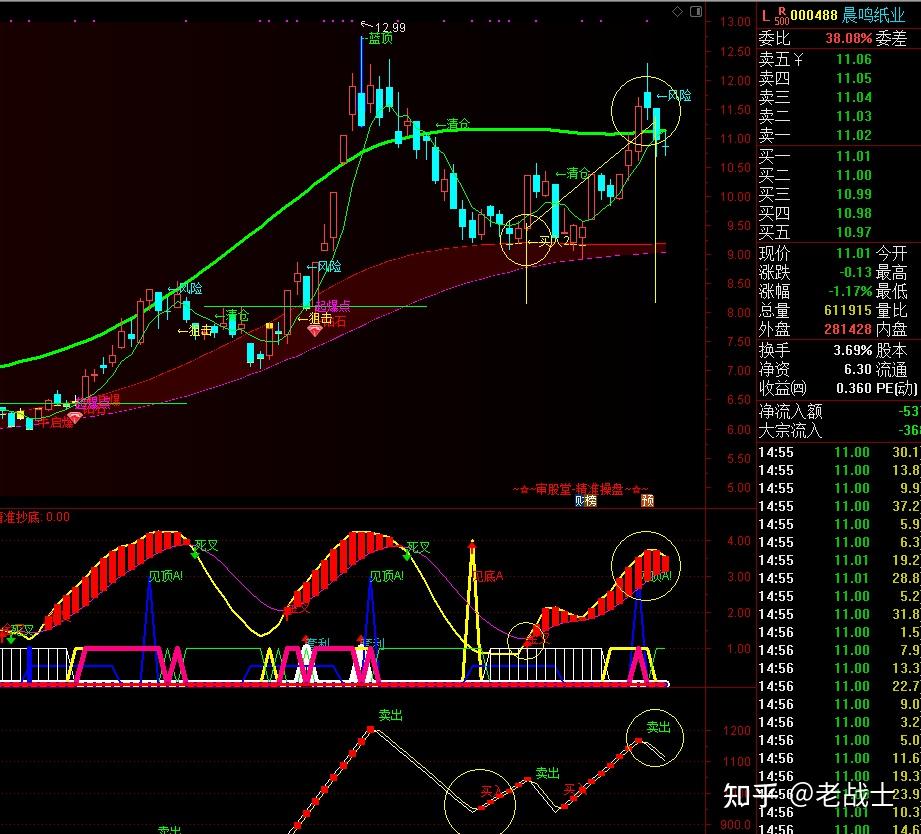
Task: Select the 总量 value 611915
Action: [x=848, y=311]
